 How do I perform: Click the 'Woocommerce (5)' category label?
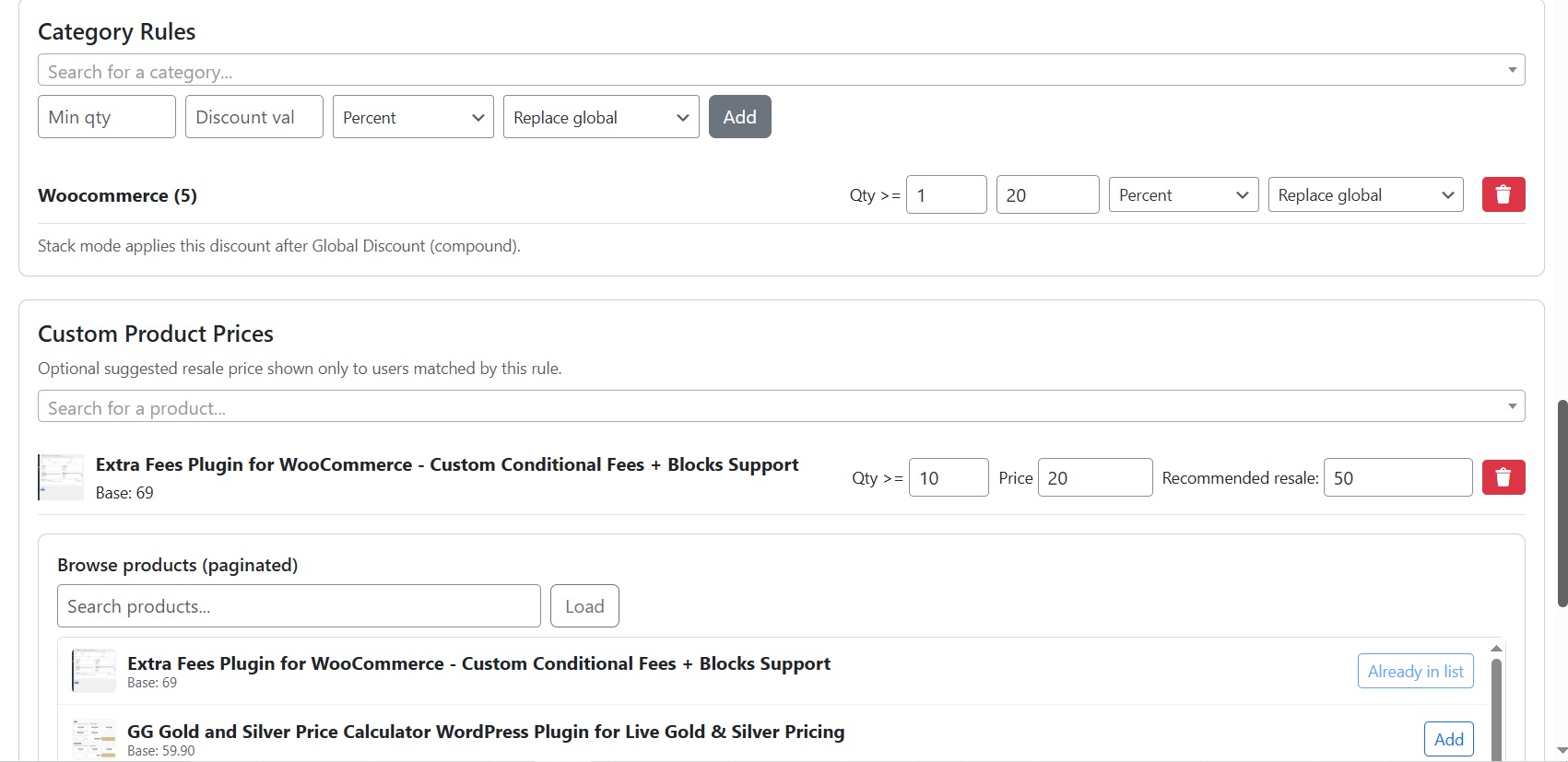(117, 195)
